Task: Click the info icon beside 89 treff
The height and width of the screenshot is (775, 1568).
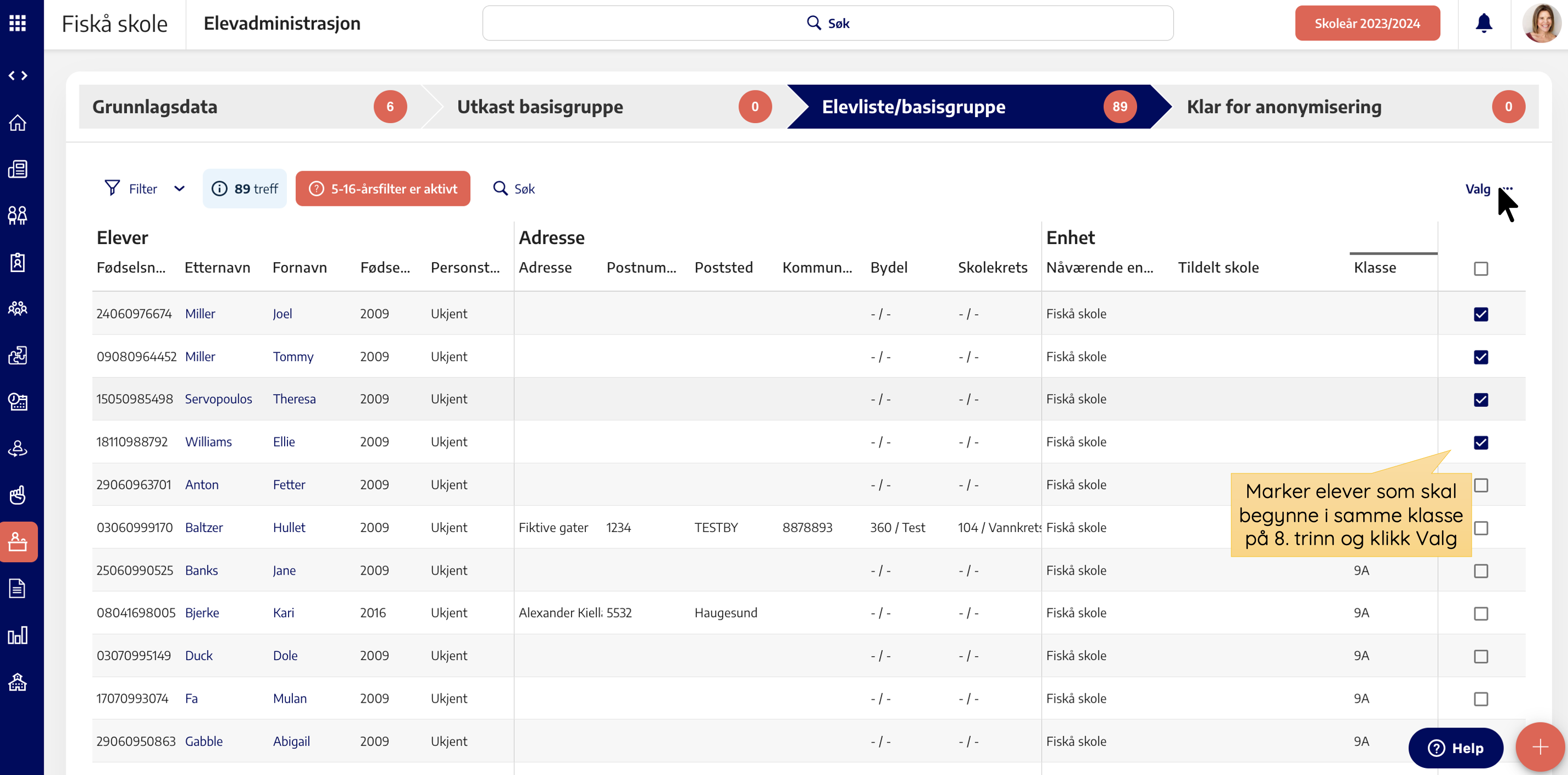Action: point(219,189)
